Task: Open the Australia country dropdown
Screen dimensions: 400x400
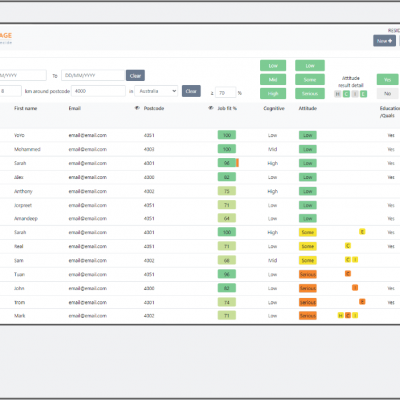Action: point(156,91)
